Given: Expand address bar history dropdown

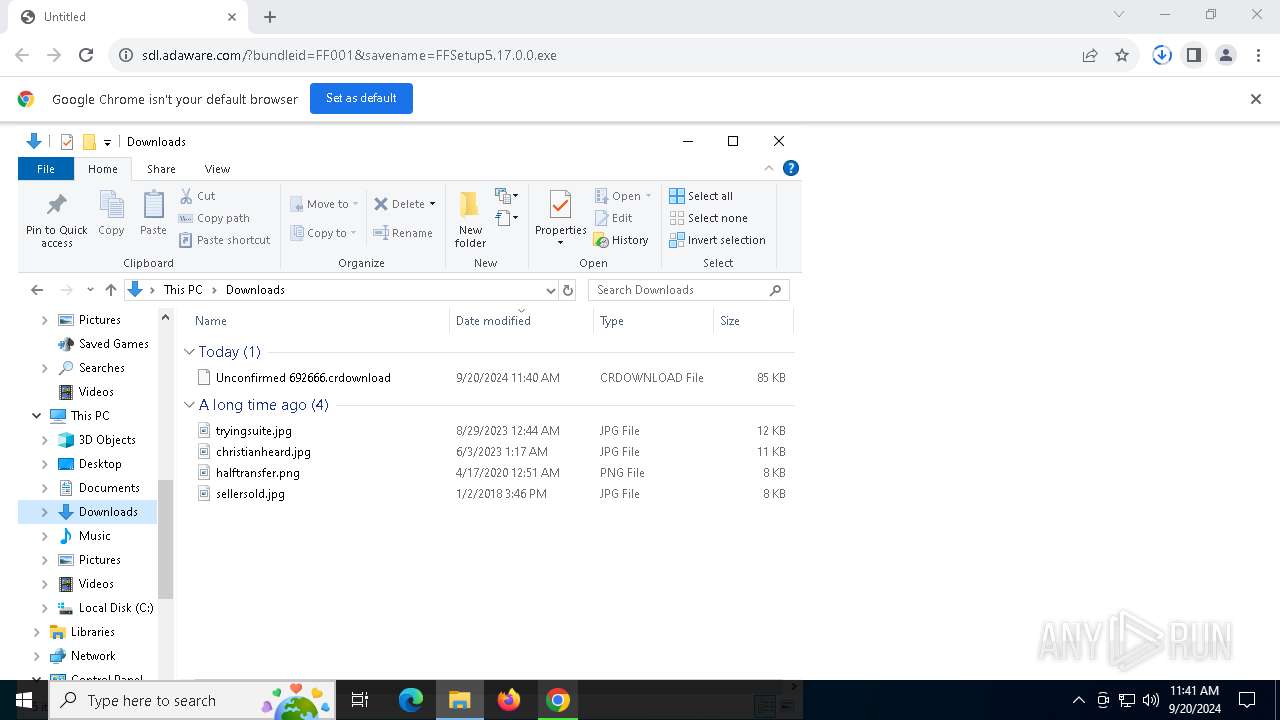Looking at the screenshot, I should point(550,290).
